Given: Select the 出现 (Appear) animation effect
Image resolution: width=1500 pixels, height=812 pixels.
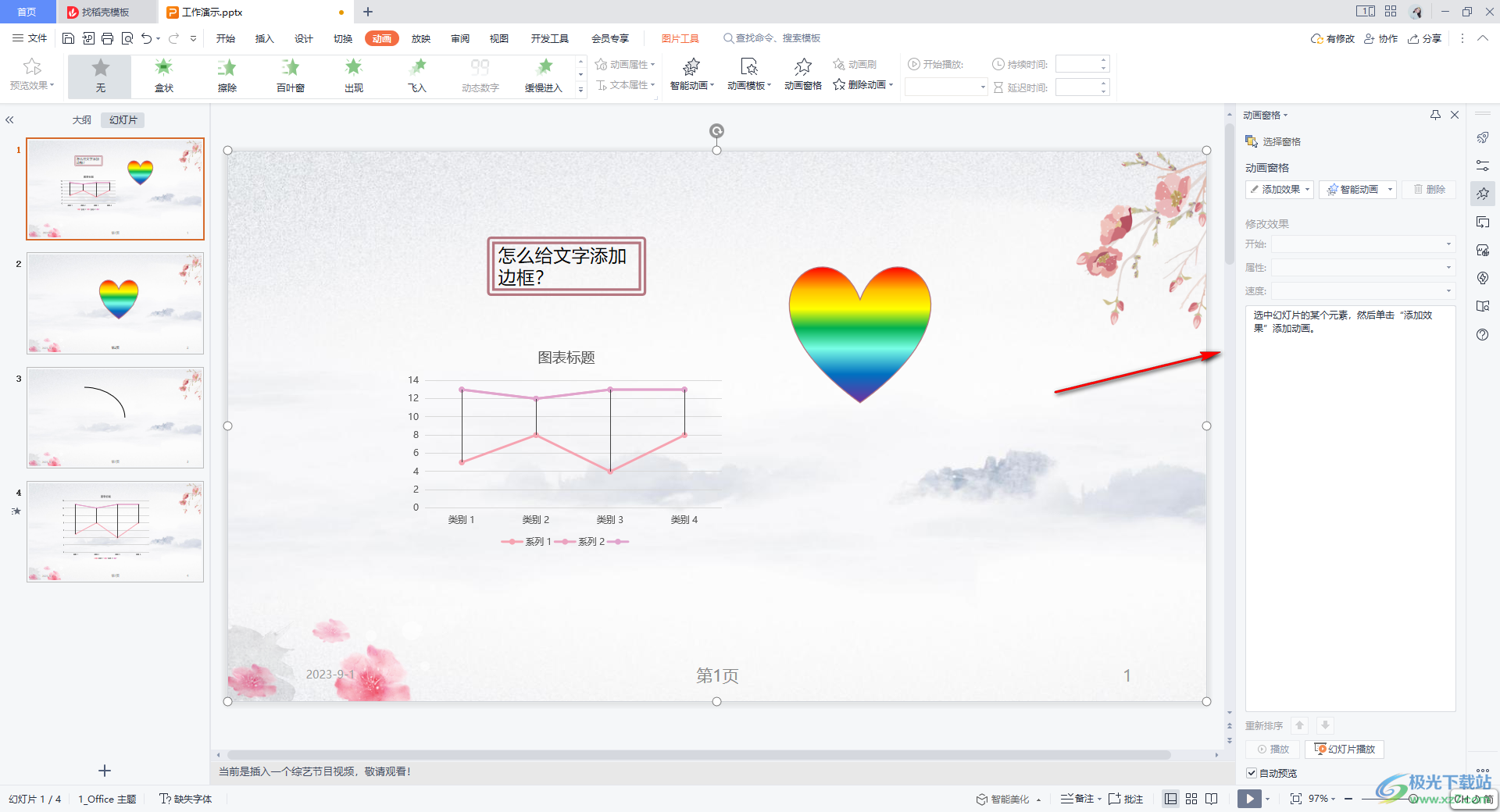Looking at the screenshot, I should point(354,76).
